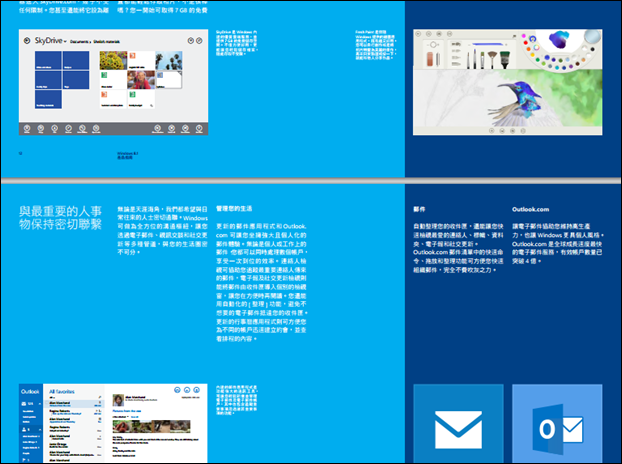Click the All favorites heading

[62, 391]
